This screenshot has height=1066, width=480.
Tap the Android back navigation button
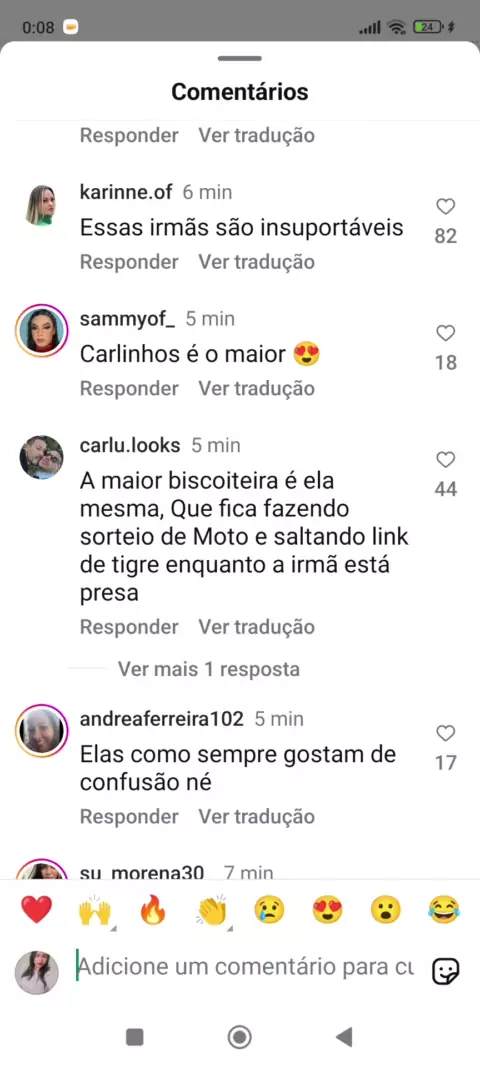point(344,1037)
